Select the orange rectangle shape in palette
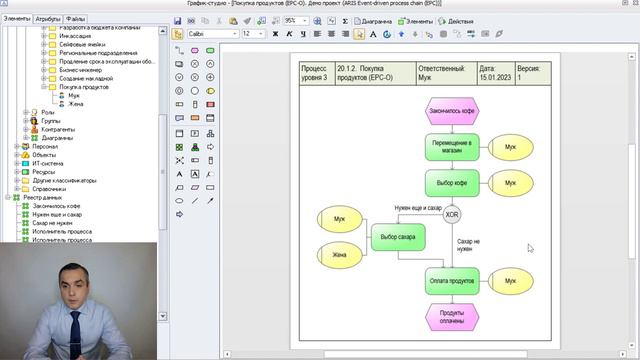Image resolution: width=640 pixels, height=360 pixels. (x=195, y=118)
